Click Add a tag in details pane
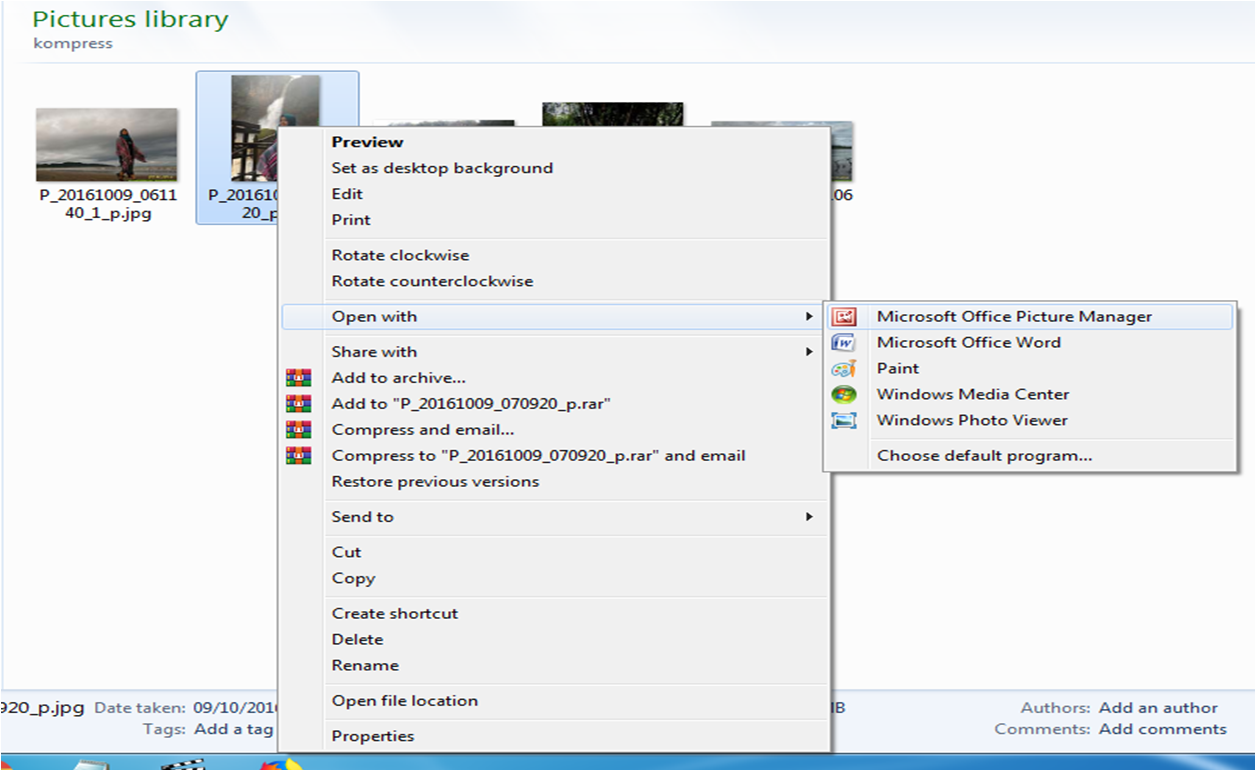The image size is (1256, 771). (x=234, y=729)
